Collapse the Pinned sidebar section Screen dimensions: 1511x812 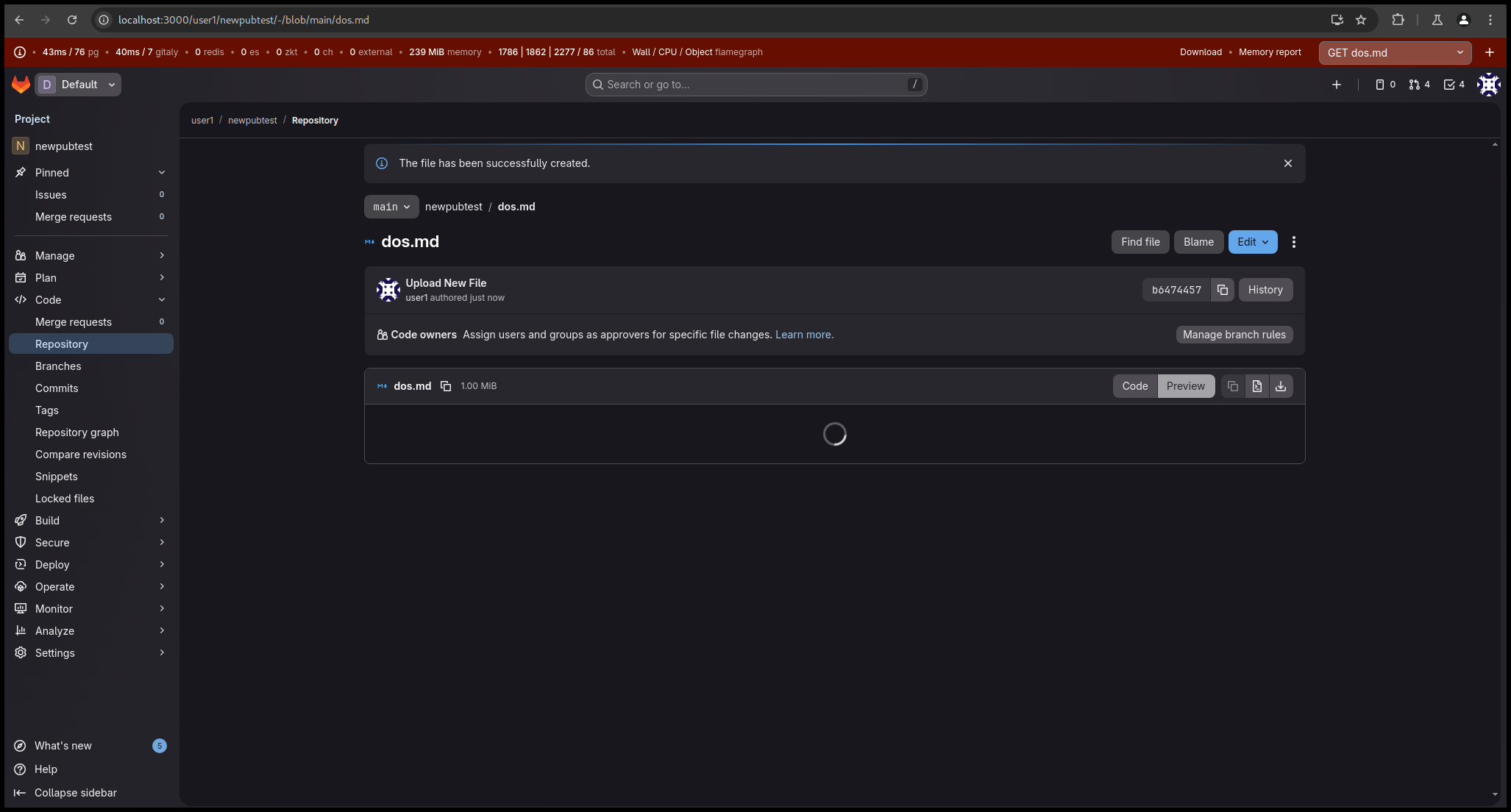tap(162, 173)
